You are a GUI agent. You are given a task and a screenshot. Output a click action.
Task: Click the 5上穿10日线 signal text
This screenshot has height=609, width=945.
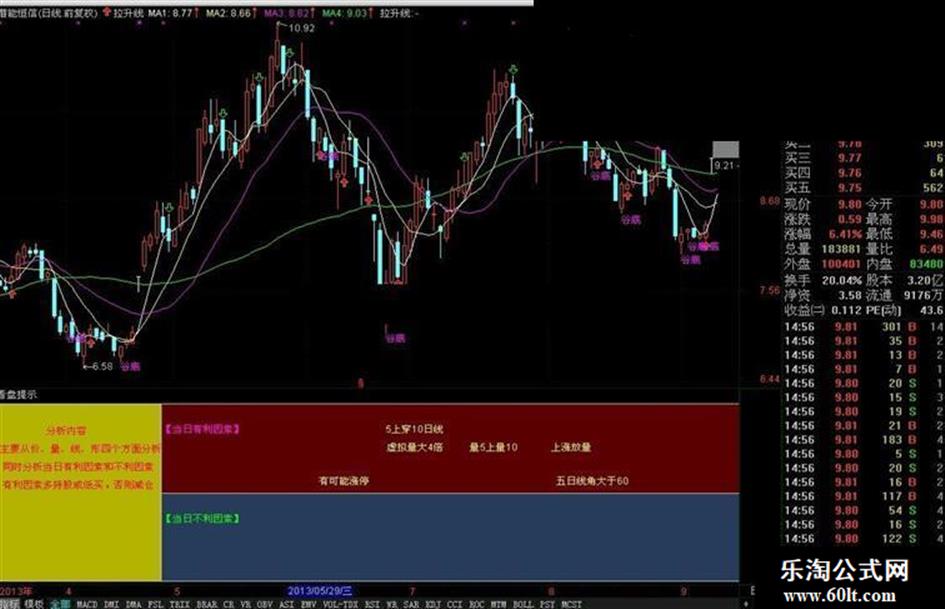point(415,429)
